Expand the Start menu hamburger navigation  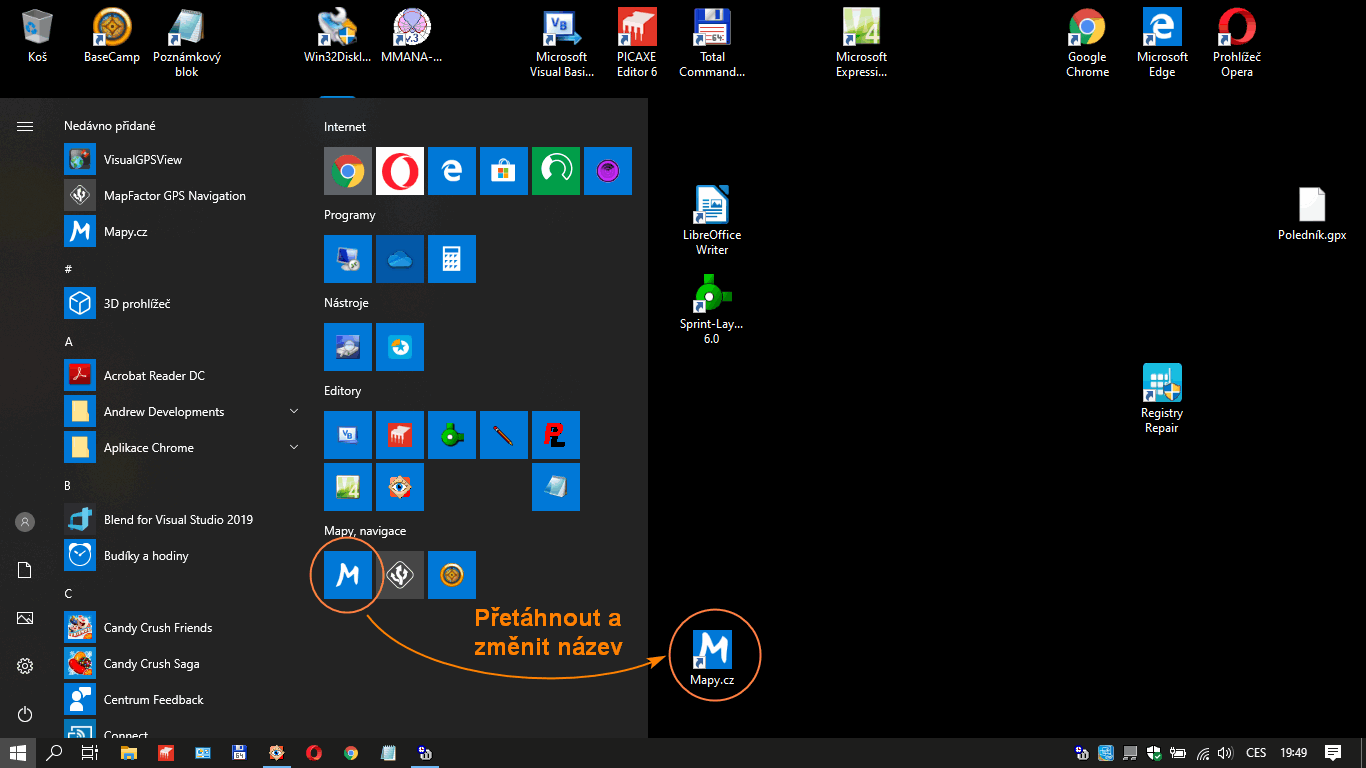point(25,126)
